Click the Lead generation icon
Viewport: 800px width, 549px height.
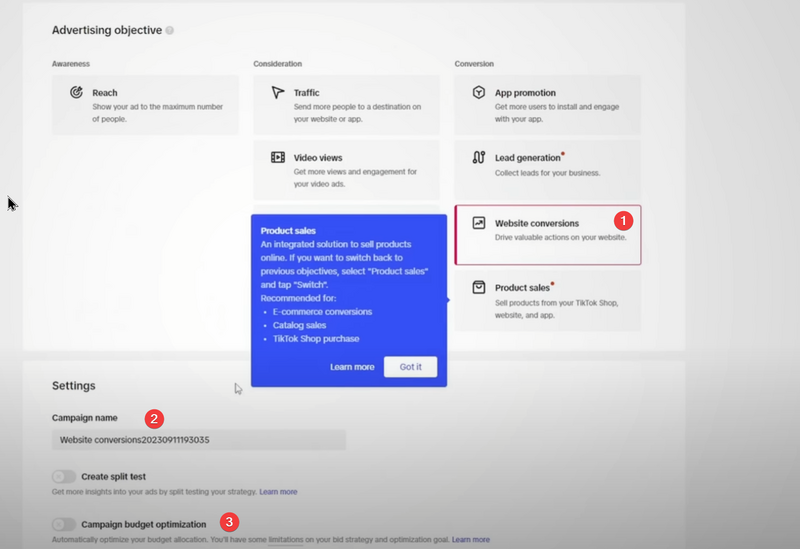[x=479, y=158]
